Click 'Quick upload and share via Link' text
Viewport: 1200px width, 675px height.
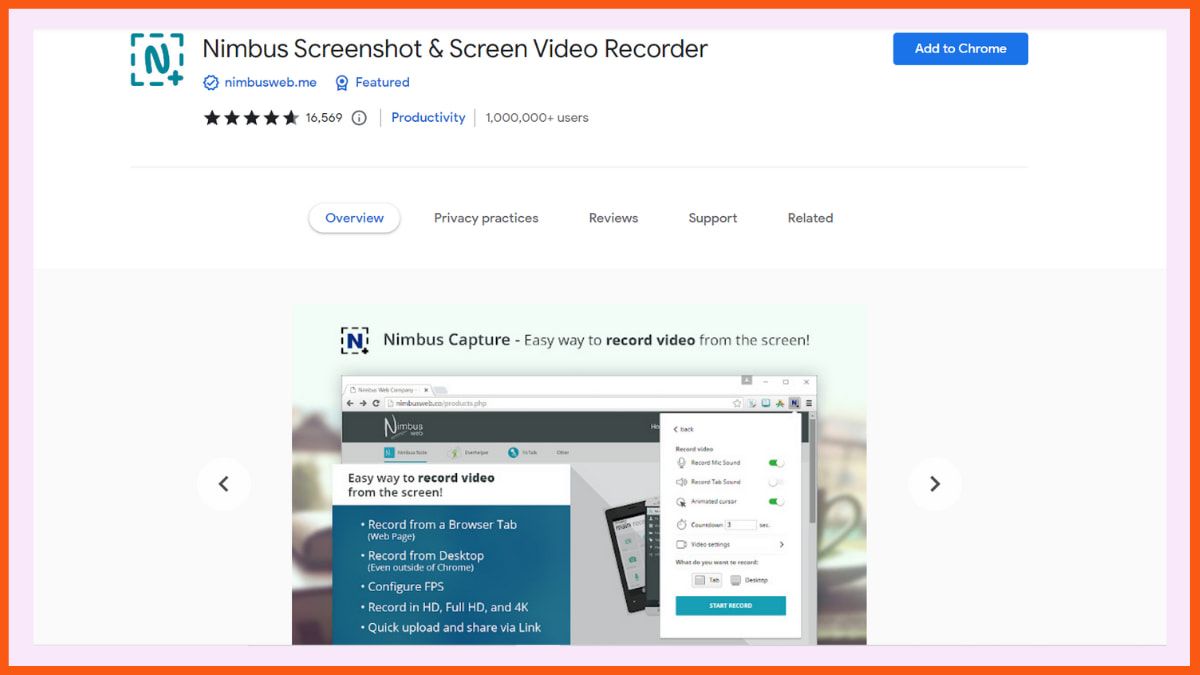[x=450, y=628]
